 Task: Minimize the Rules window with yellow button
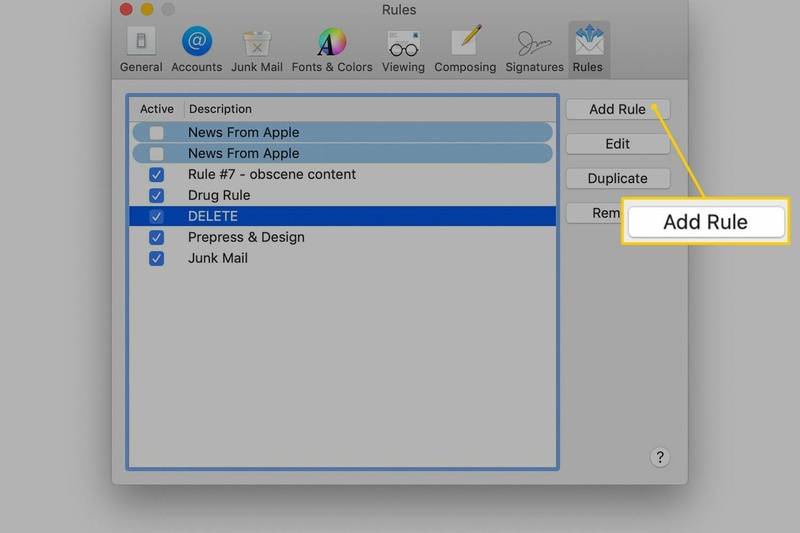[147, 9]
